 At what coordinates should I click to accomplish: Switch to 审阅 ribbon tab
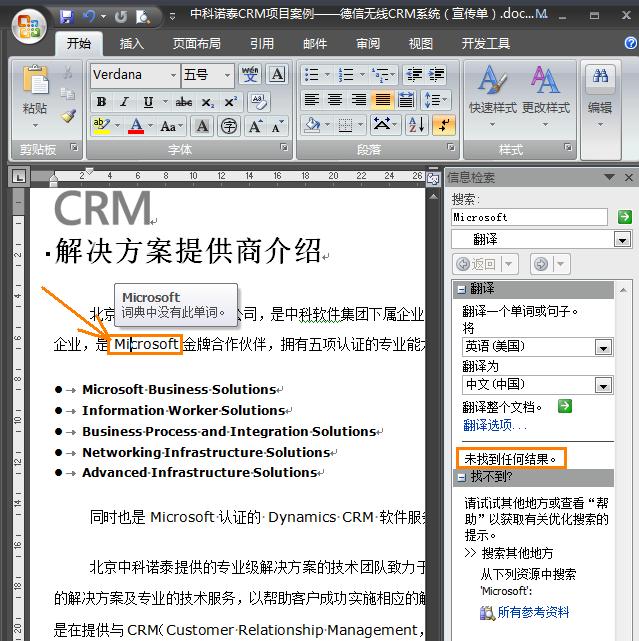pos(368,43)
